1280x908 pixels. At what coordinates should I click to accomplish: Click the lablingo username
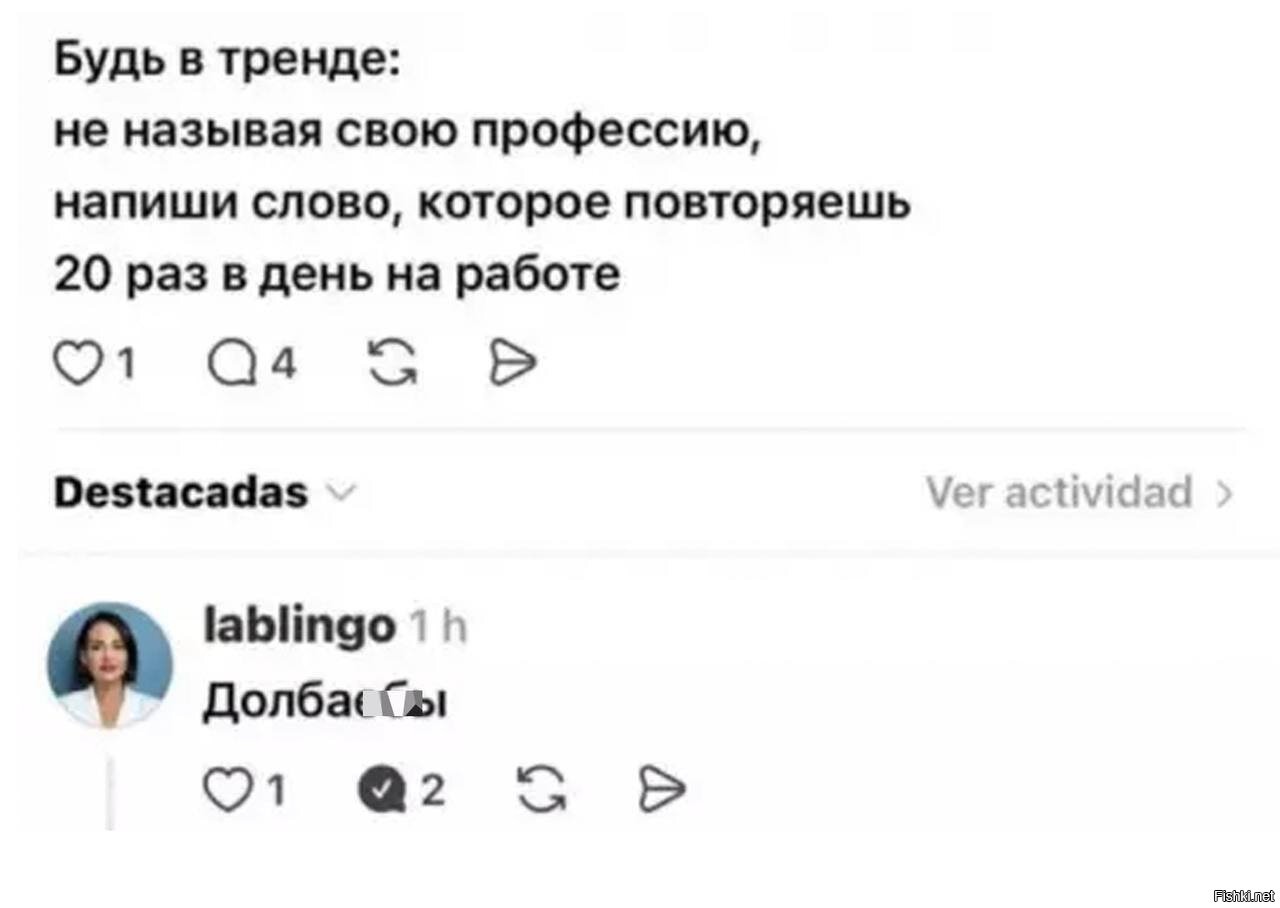pos(298,627)
